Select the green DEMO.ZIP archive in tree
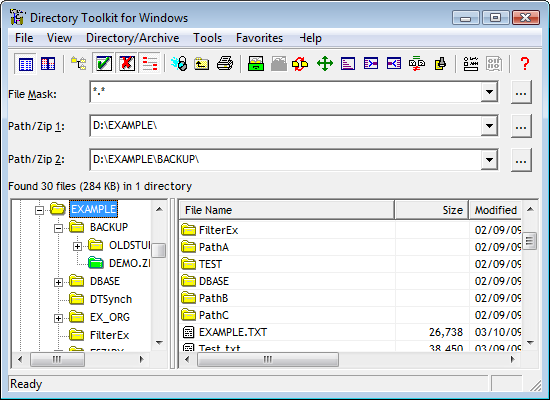The width and height of the screenshot is (550, 400). [x=129, y=263]
